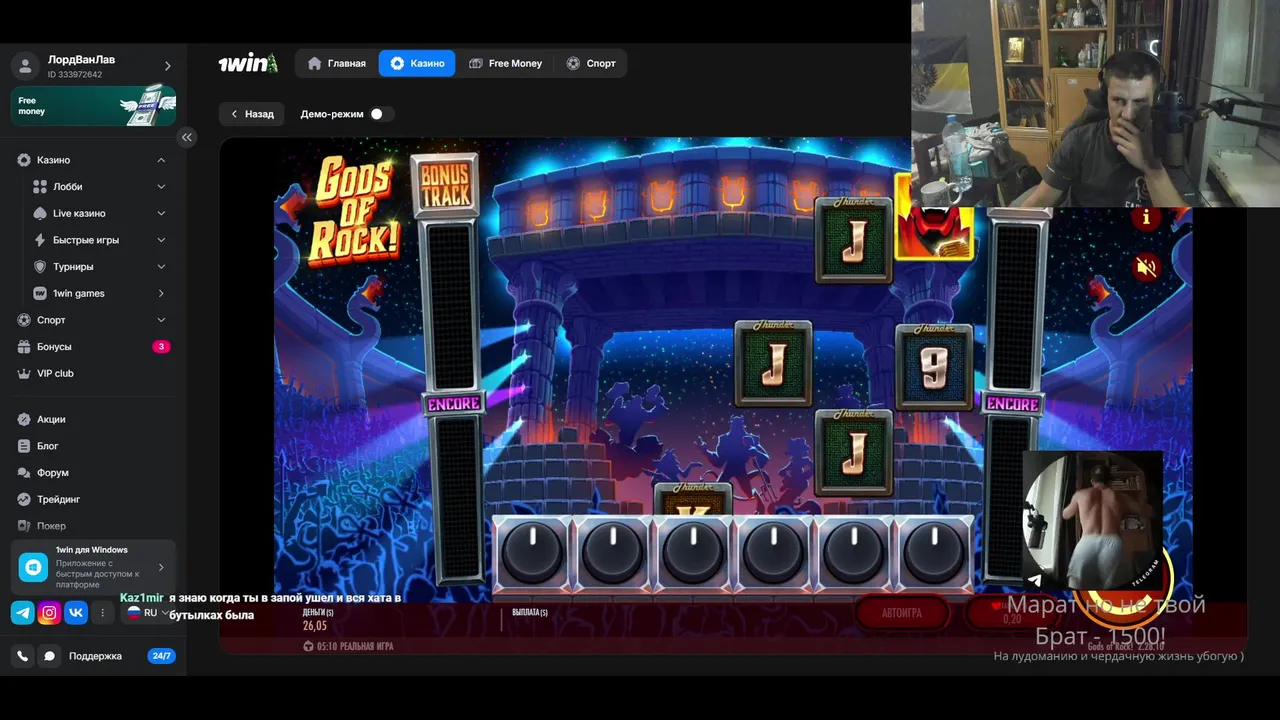Switch to the Спорт top tab
Image resolution: width=1280 pixels, height=720 pixels.
tap(591, 63)
